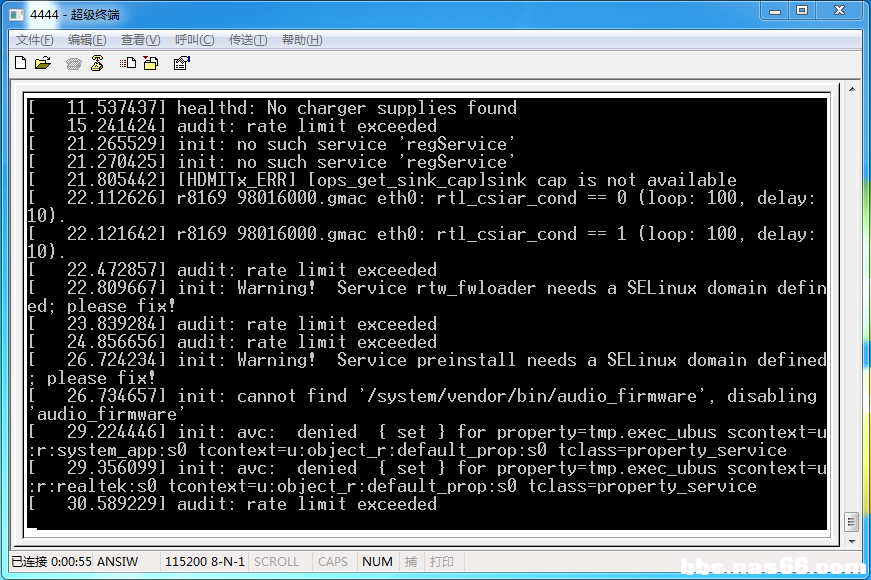Click the Disconnect toolbar icon

coord(97,63)
